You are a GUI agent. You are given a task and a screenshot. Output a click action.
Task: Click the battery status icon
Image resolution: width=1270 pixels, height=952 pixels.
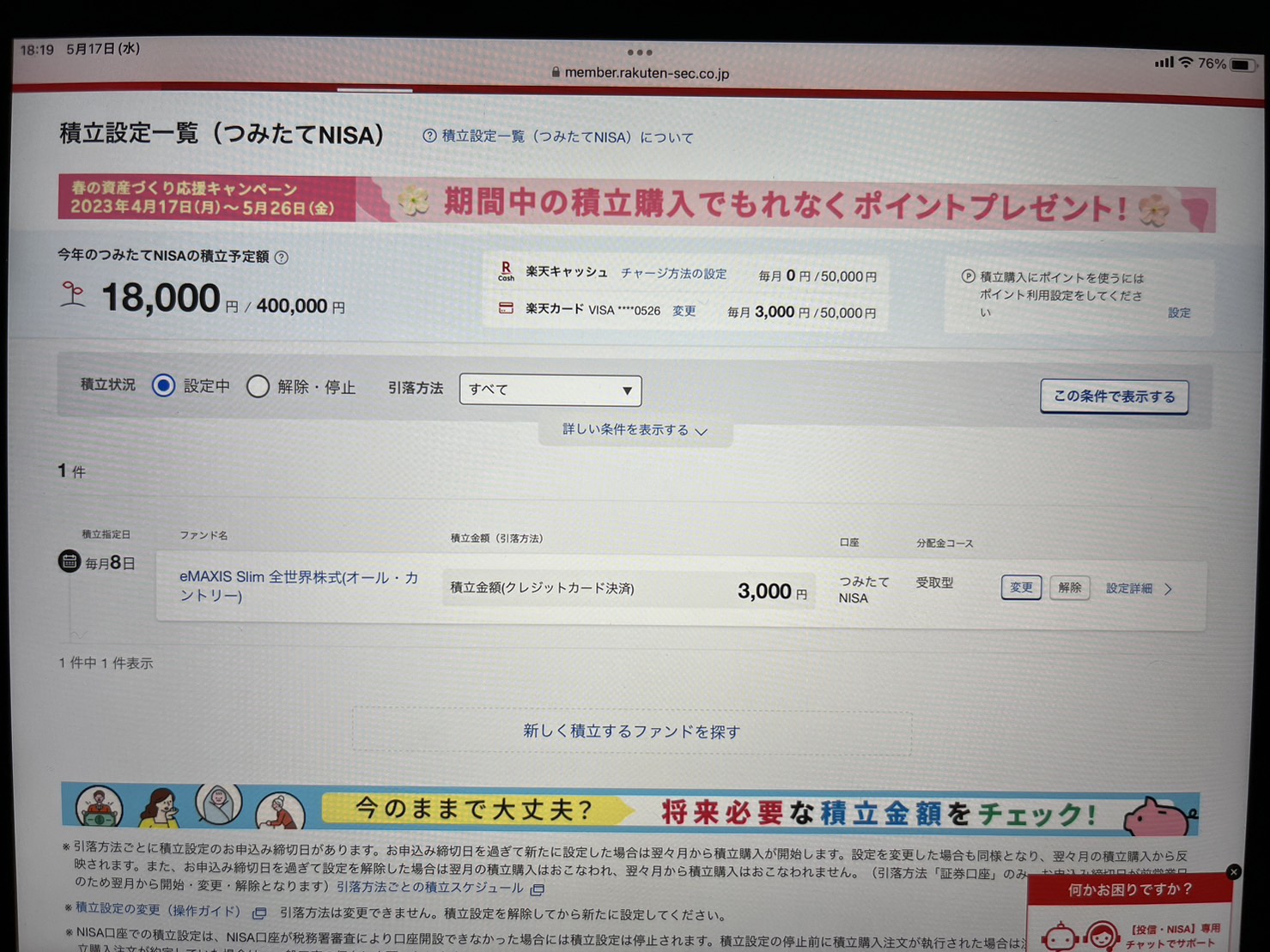tap(1243, 64)
